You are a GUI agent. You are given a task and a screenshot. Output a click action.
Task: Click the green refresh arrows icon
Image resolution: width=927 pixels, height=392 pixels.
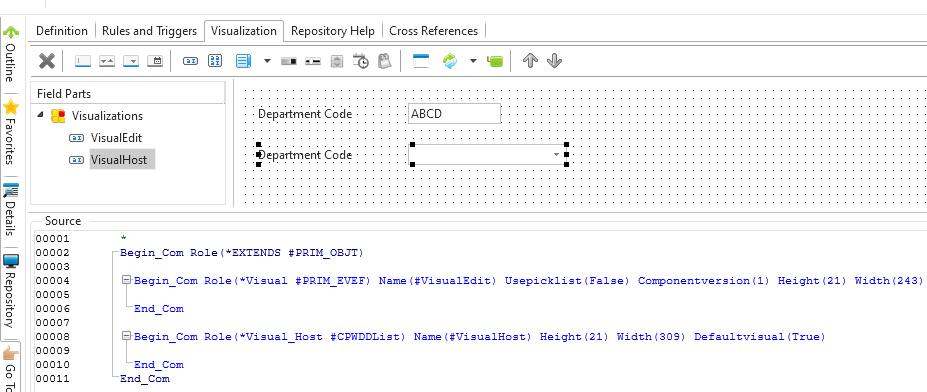tap(450, 61)
